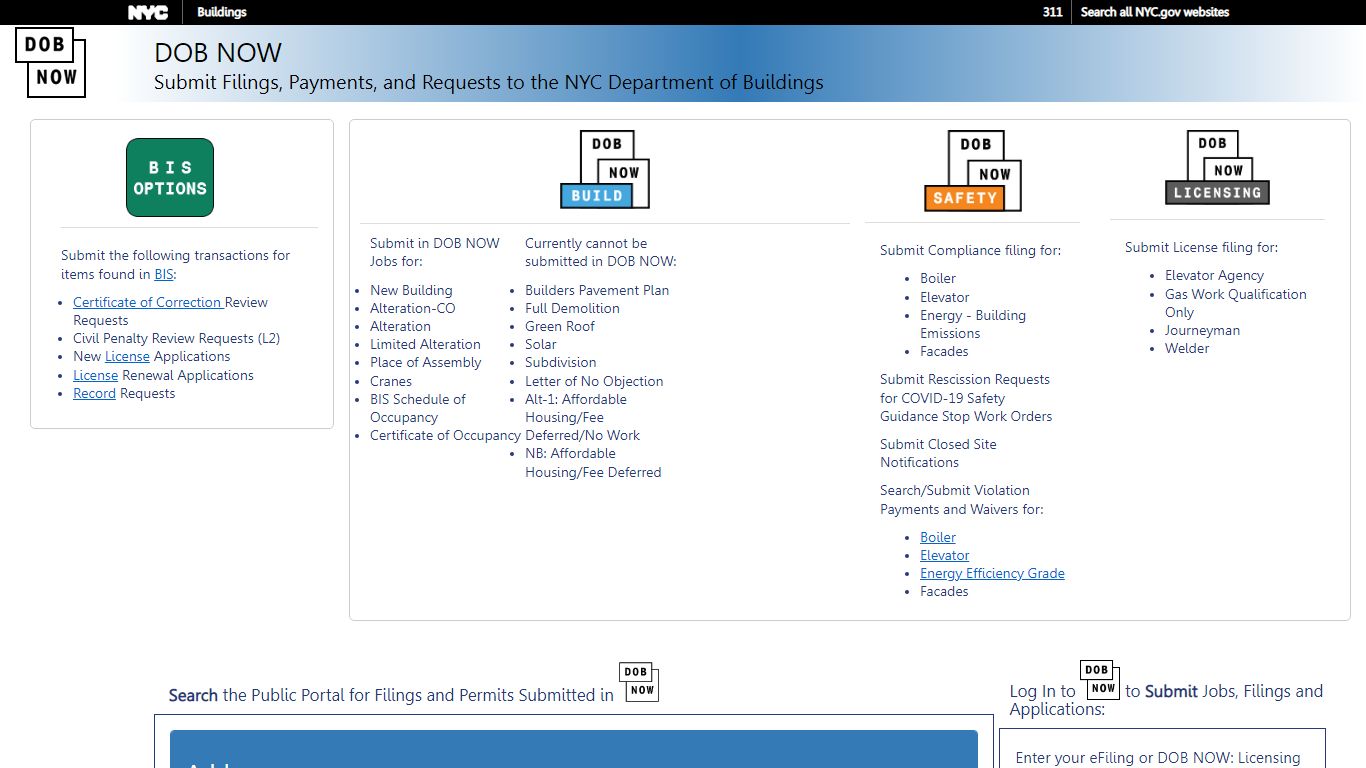
Task: Click the small DOB NOW icon beside Log In To
Action: coord(1100,679)
